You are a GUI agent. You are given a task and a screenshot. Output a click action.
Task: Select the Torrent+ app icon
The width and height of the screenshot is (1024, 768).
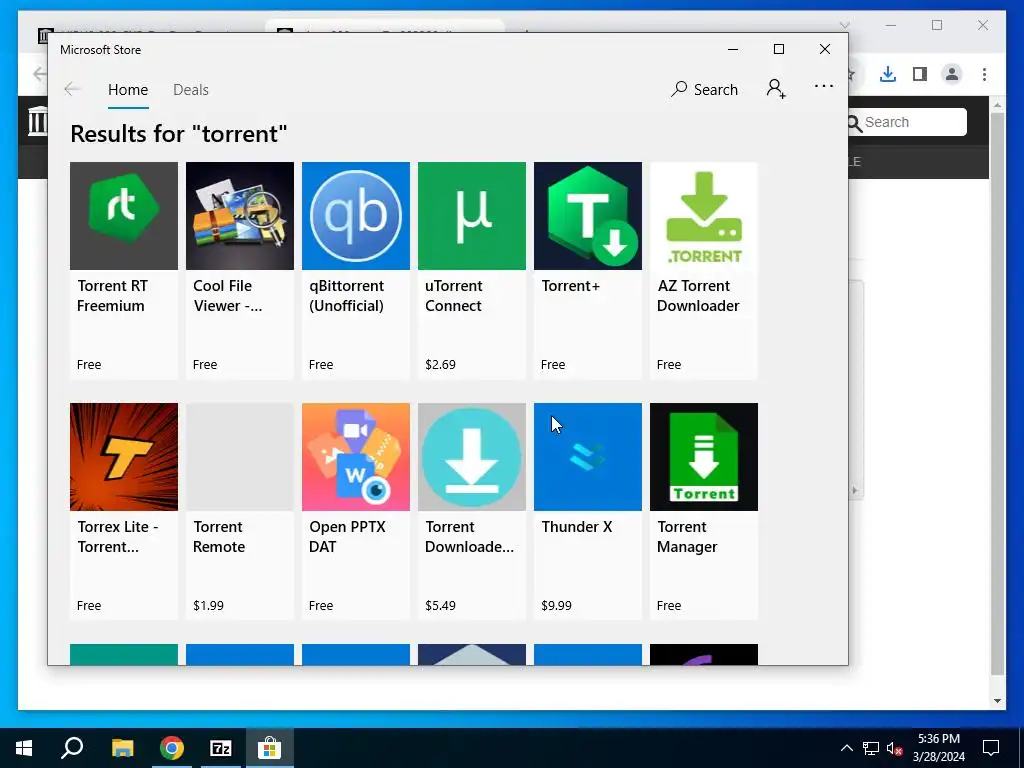click(x=588, y=216)
